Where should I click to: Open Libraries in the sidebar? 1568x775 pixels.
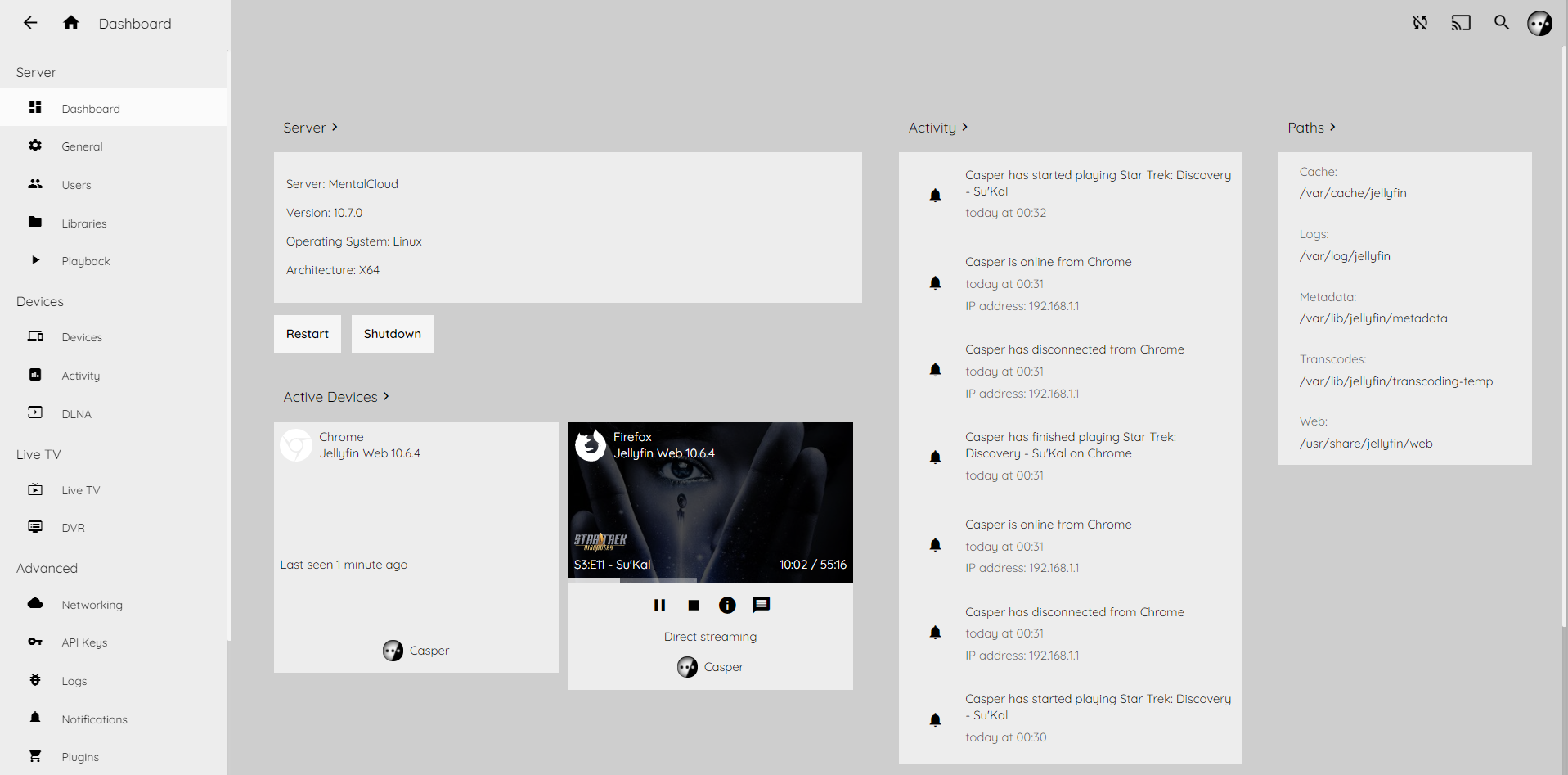click(83, 223)
